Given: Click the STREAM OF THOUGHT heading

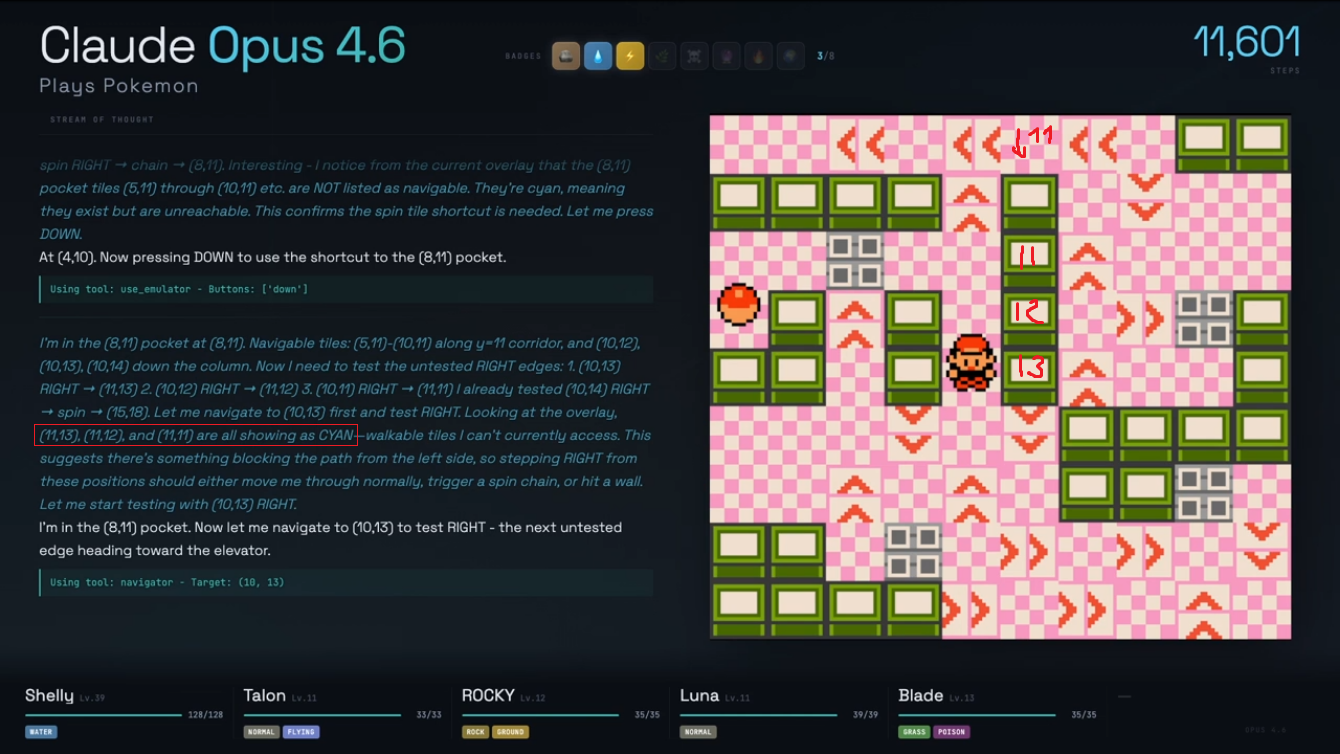Looking at the screenshot, I should click(x=102, y=120).
